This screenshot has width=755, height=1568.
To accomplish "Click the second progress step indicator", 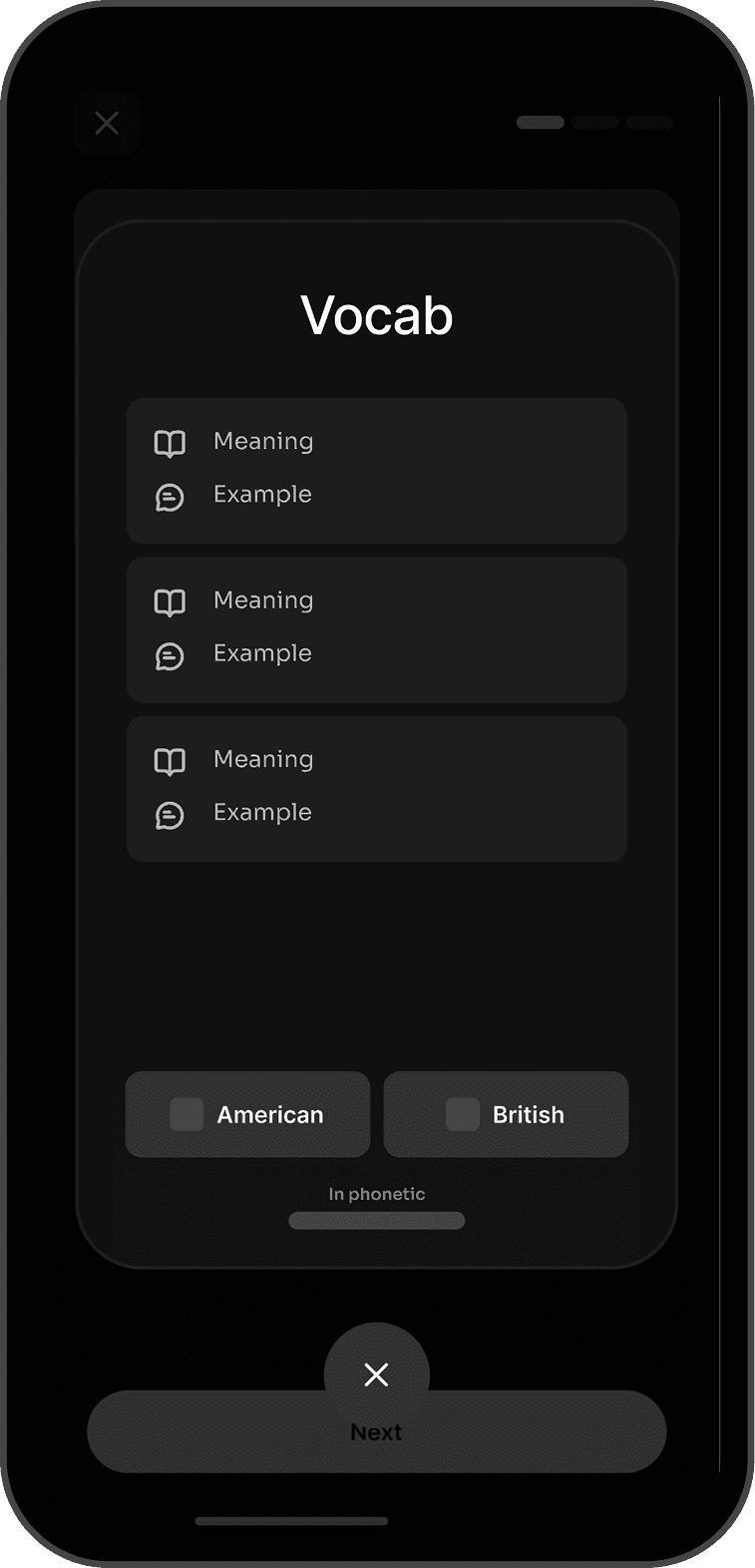I will point(595,123).
